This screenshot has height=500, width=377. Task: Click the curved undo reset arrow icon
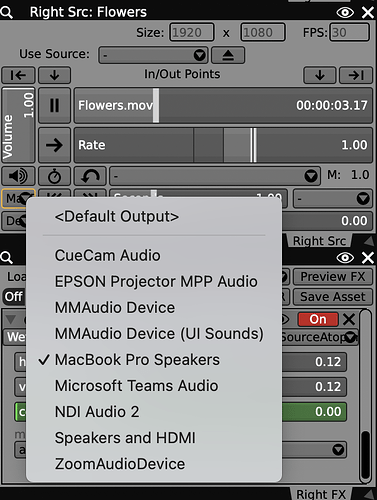coord(90,176)
